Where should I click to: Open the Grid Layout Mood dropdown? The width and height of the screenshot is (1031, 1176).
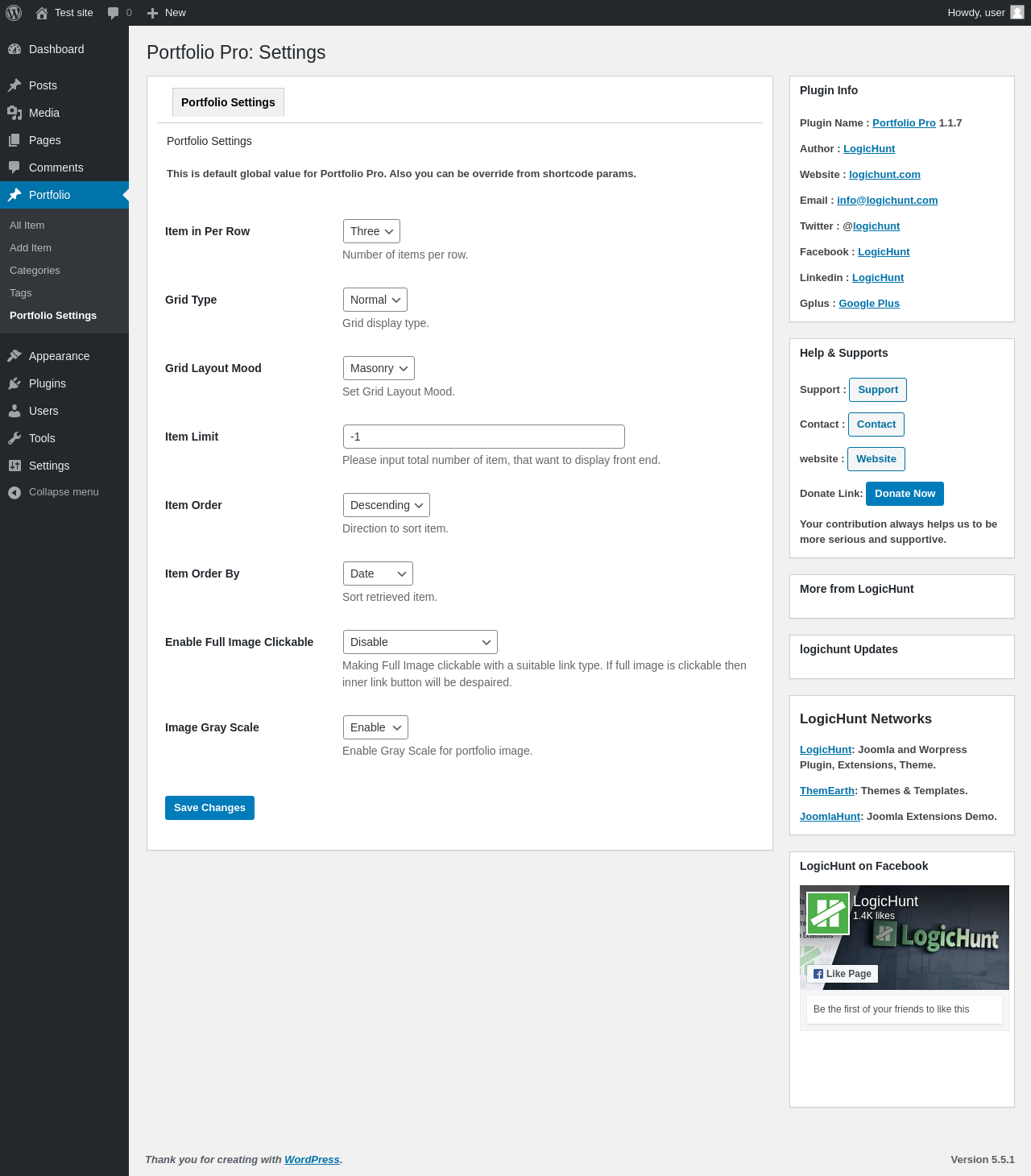pyautogui.click(x=379, y=368)
